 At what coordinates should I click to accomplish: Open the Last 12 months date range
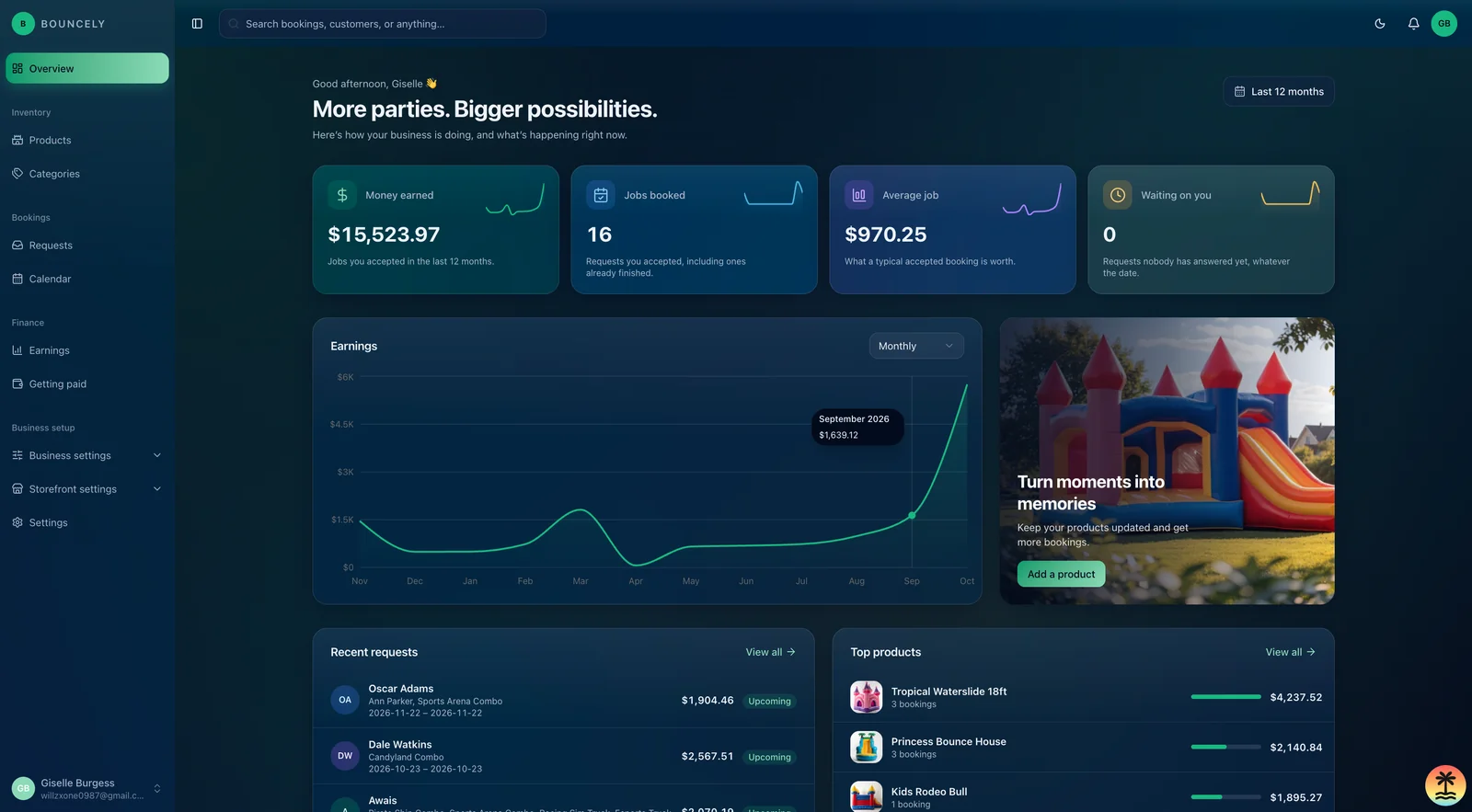[x=1279, y=91]
